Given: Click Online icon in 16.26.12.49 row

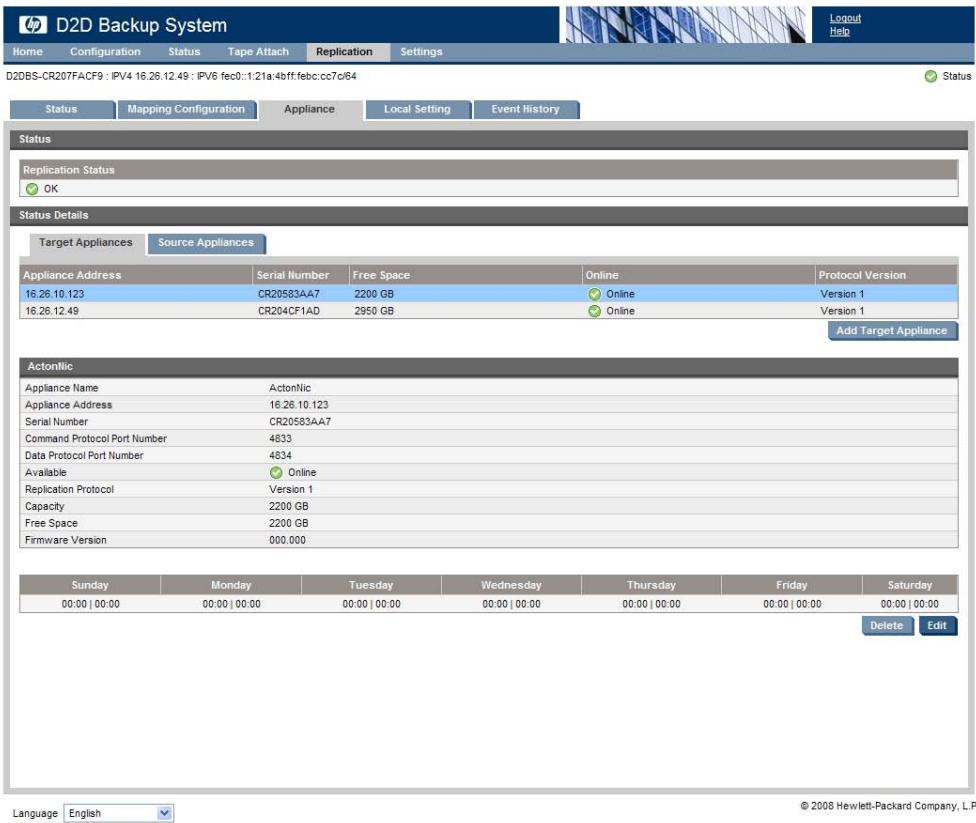Looking at the screenshot, I should coord(594,311).
